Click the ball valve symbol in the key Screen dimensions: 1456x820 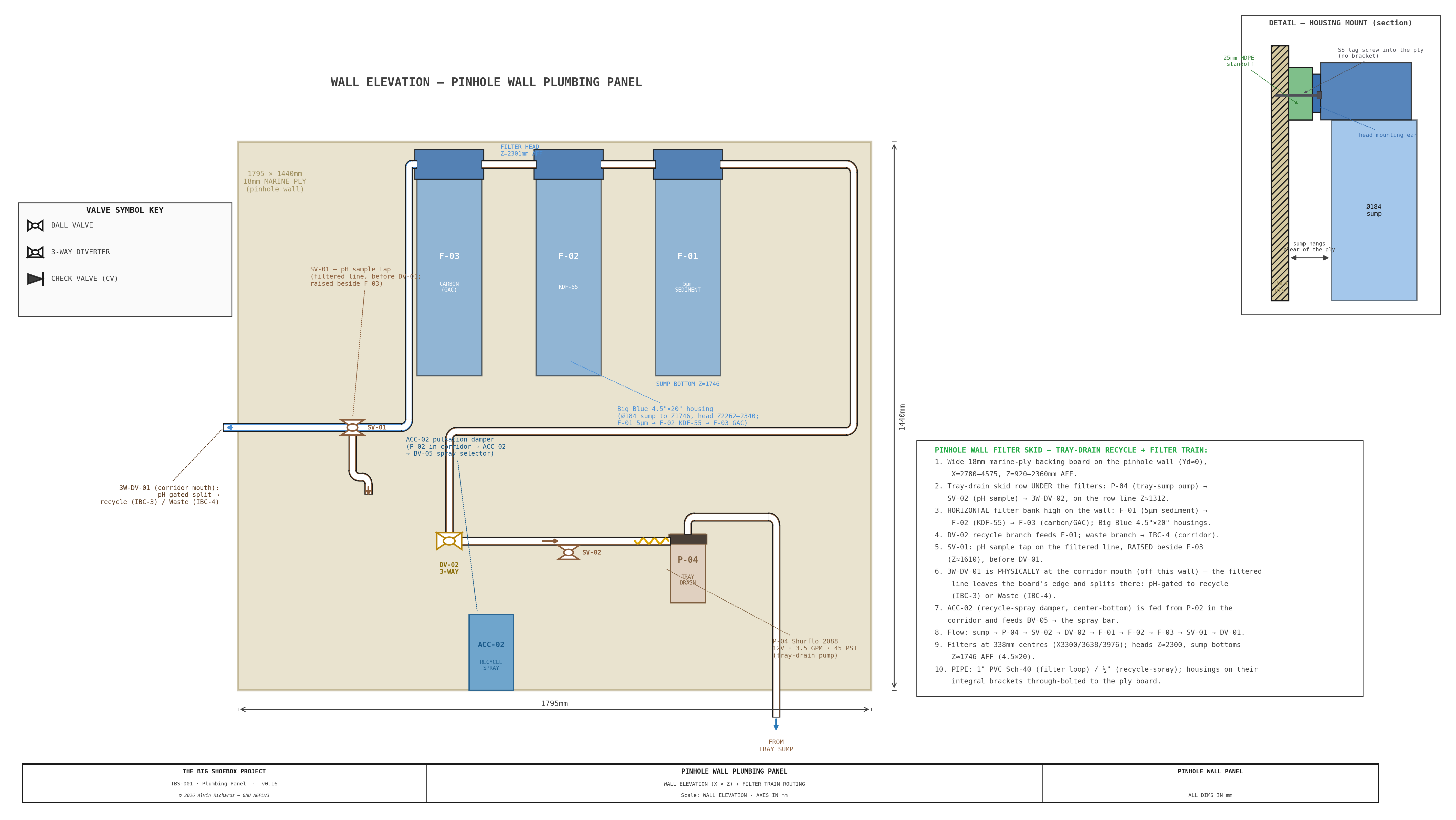click(x=35, y=226)
